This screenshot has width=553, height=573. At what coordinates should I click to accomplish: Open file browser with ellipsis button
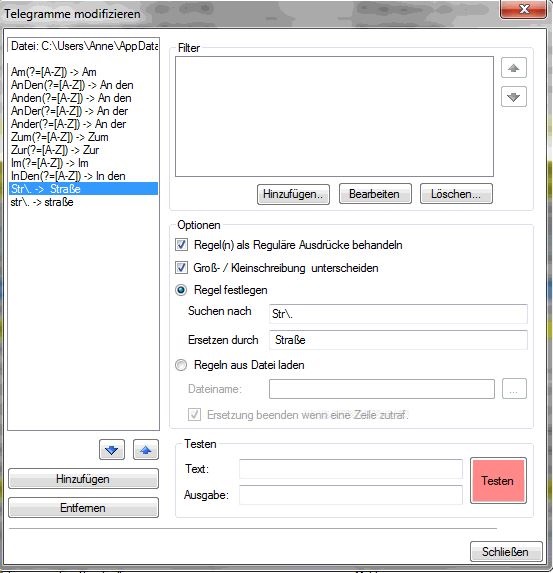pos(514,389)
